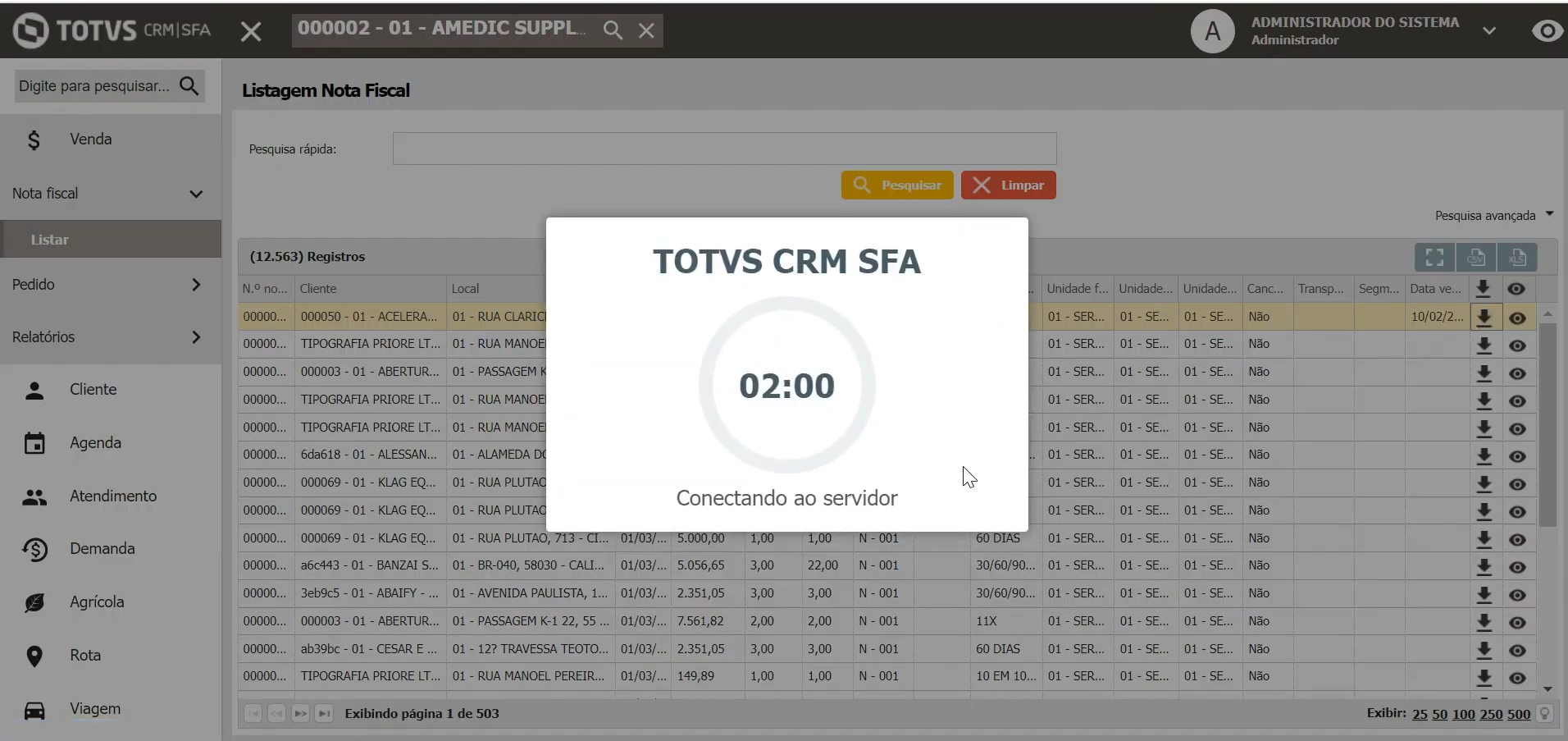Export the listing as CSV

pos(1476,257)
